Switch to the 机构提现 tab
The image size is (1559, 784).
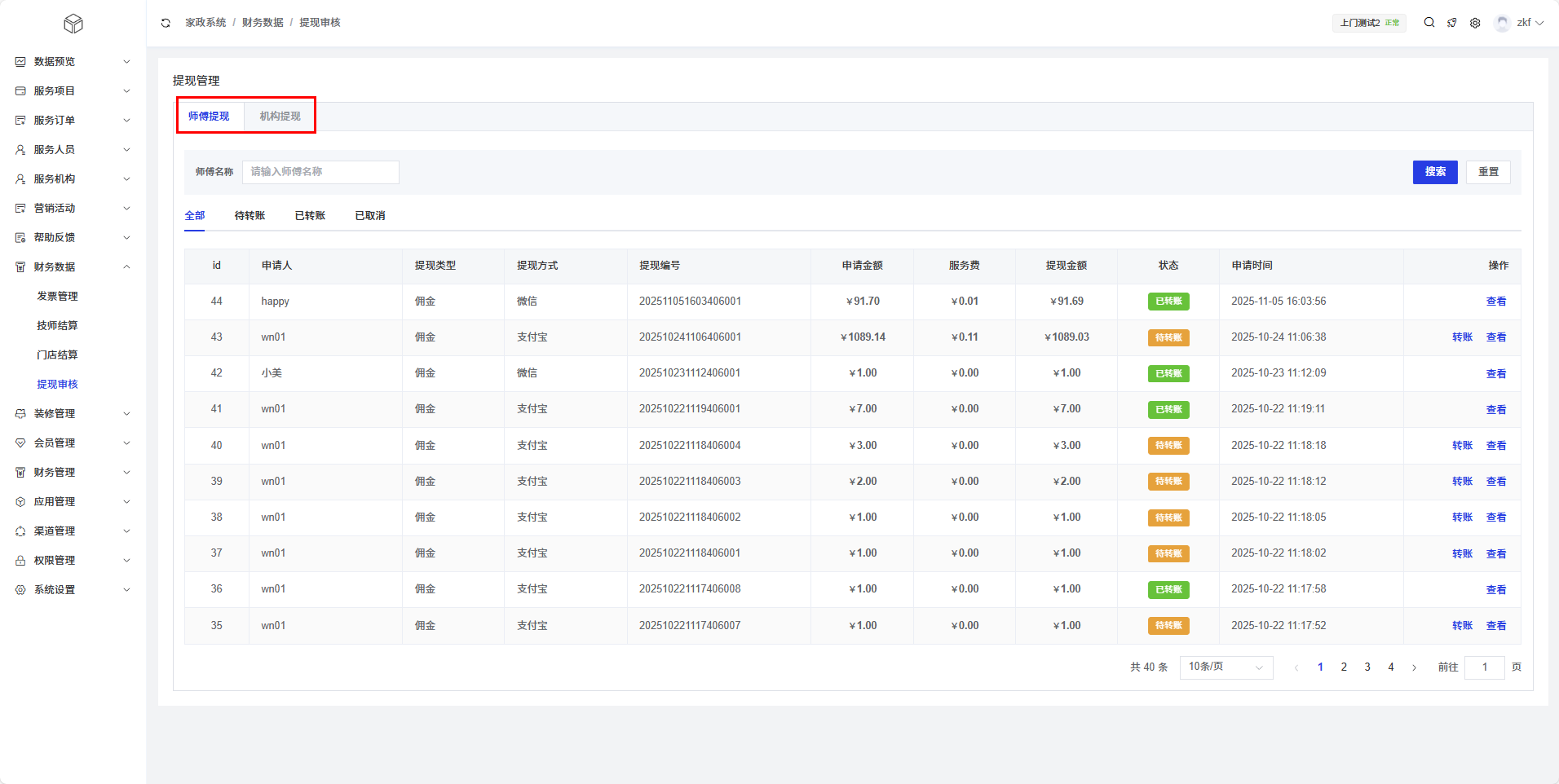tap(280, 117)
